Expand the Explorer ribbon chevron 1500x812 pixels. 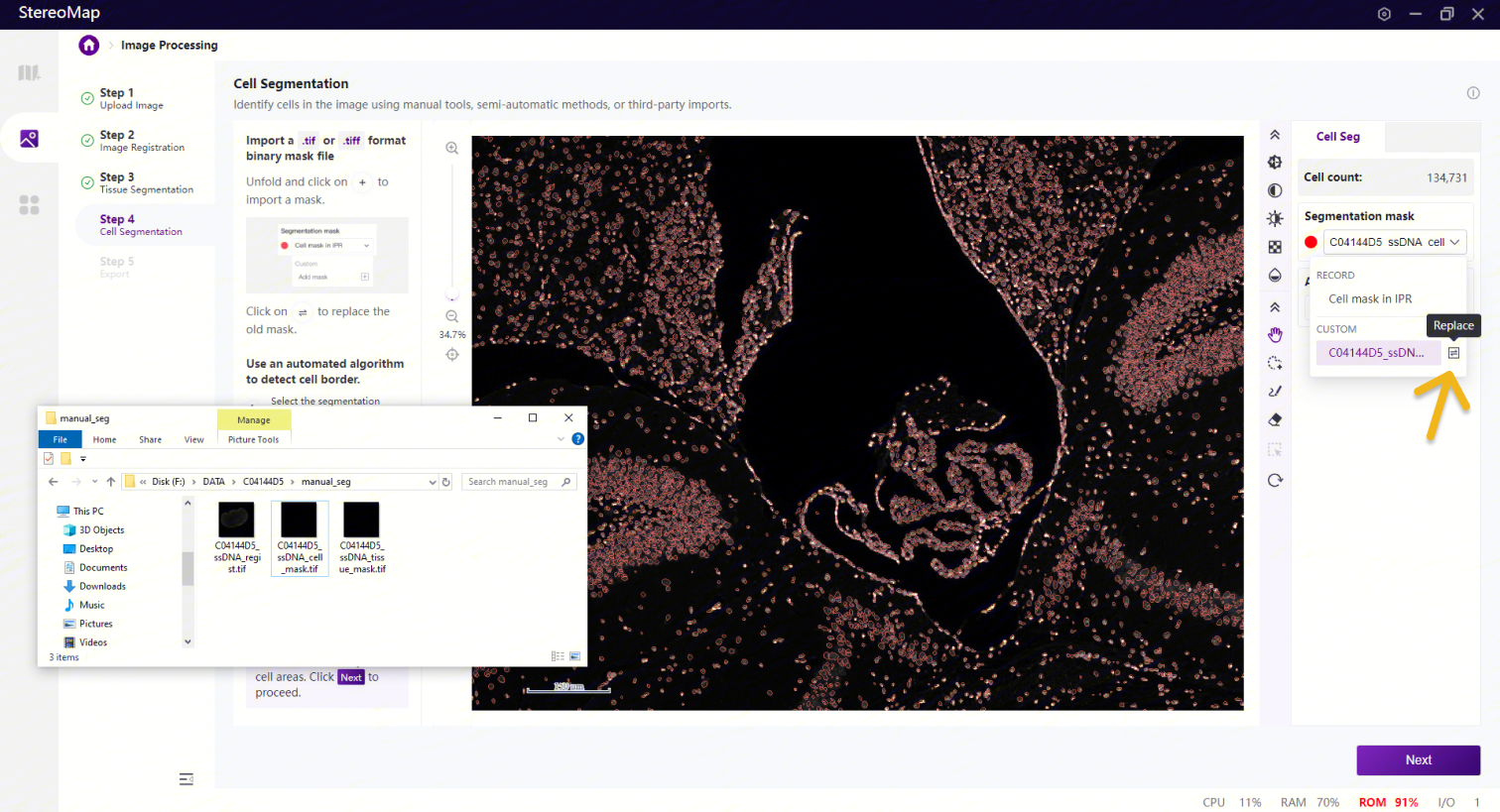[x=561, y=439]
